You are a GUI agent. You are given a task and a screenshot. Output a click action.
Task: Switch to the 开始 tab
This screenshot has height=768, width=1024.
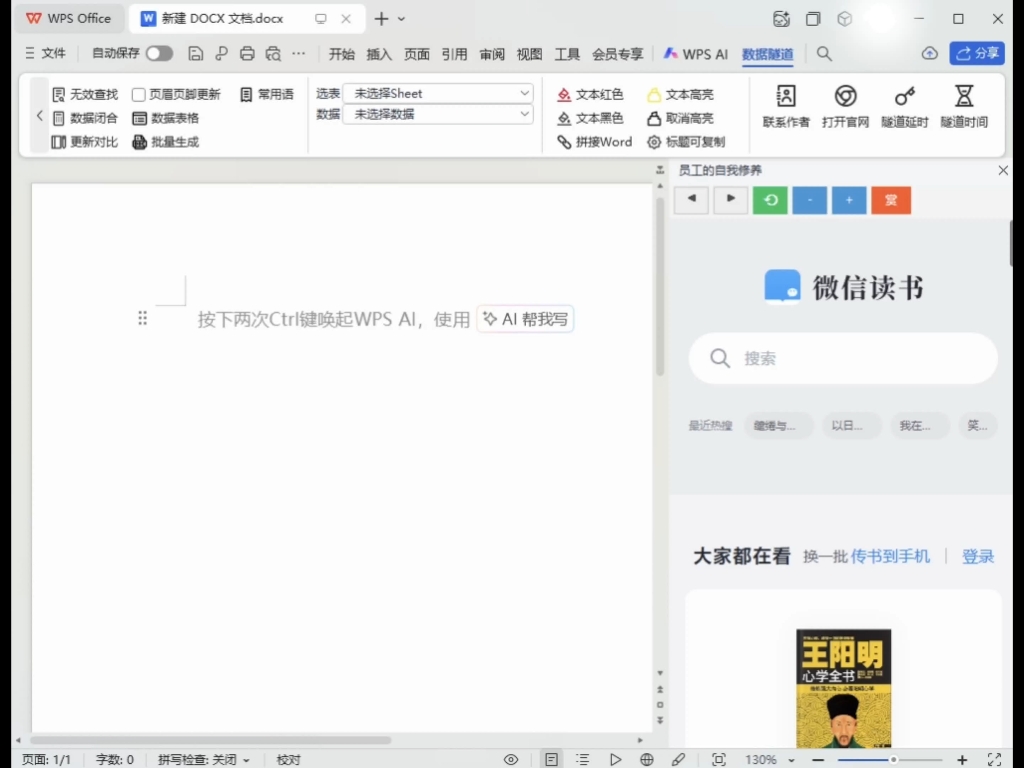[x=342, y=54]
